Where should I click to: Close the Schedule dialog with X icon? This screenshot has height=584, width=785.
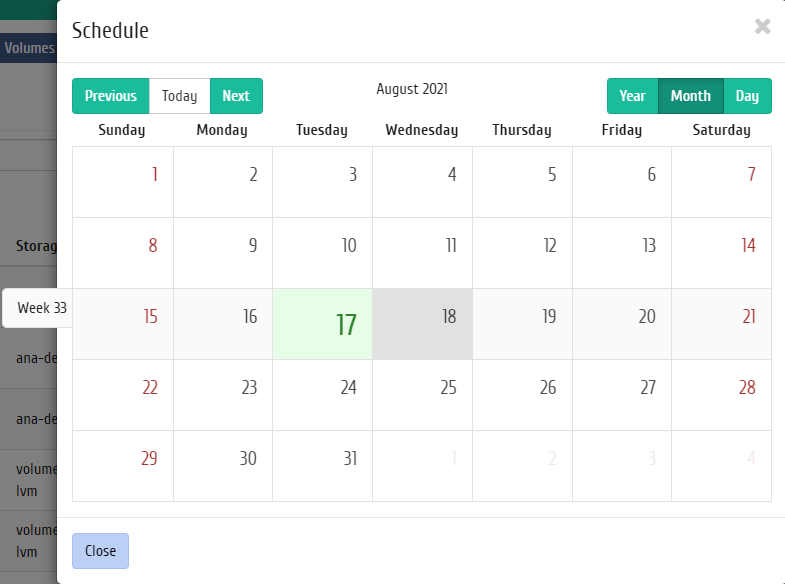(x=762, y=26)
